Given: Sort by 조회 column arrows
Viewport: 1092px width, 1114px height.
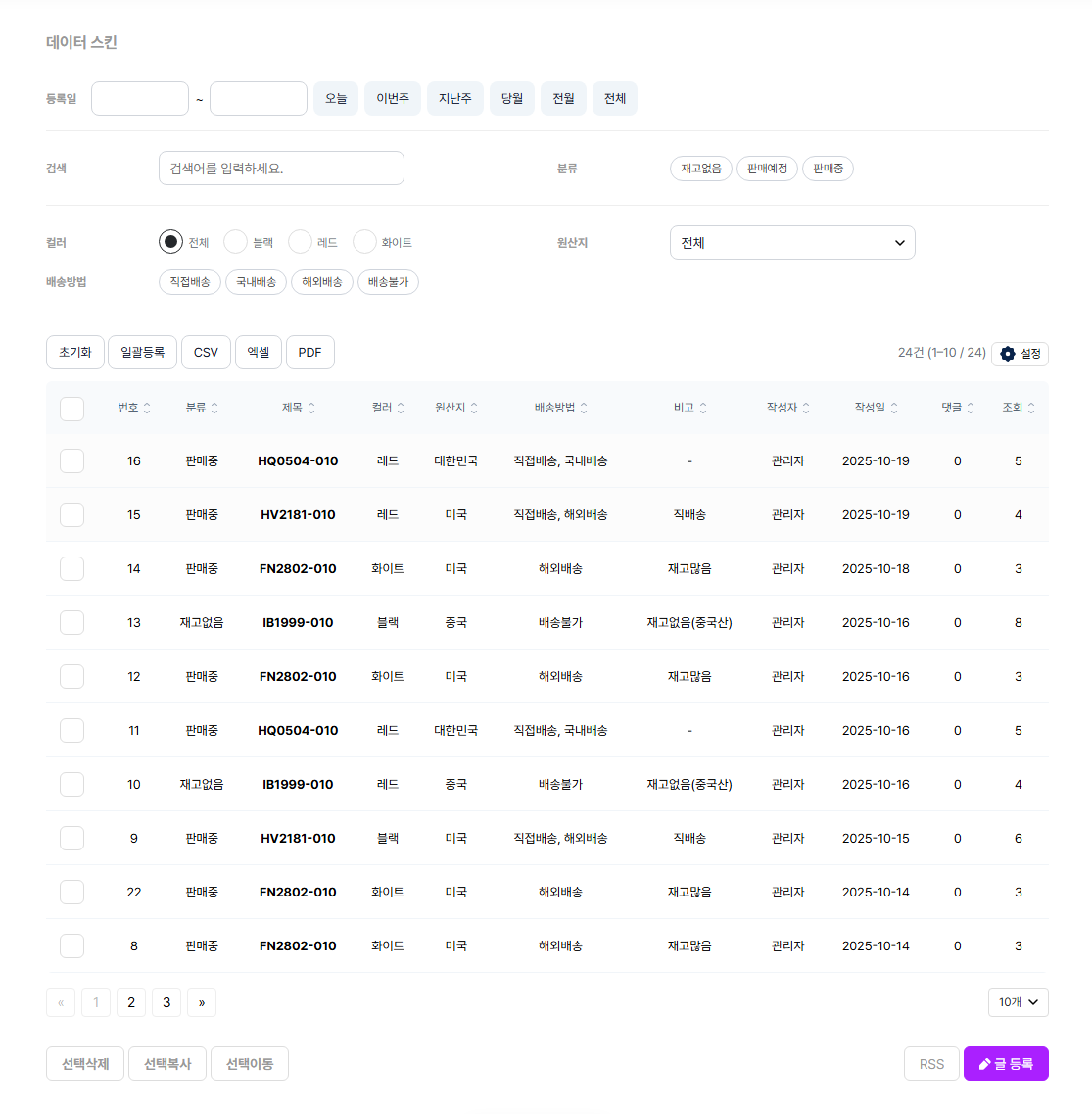Looking at the screenshot, I should click(x=1031, y=408).
